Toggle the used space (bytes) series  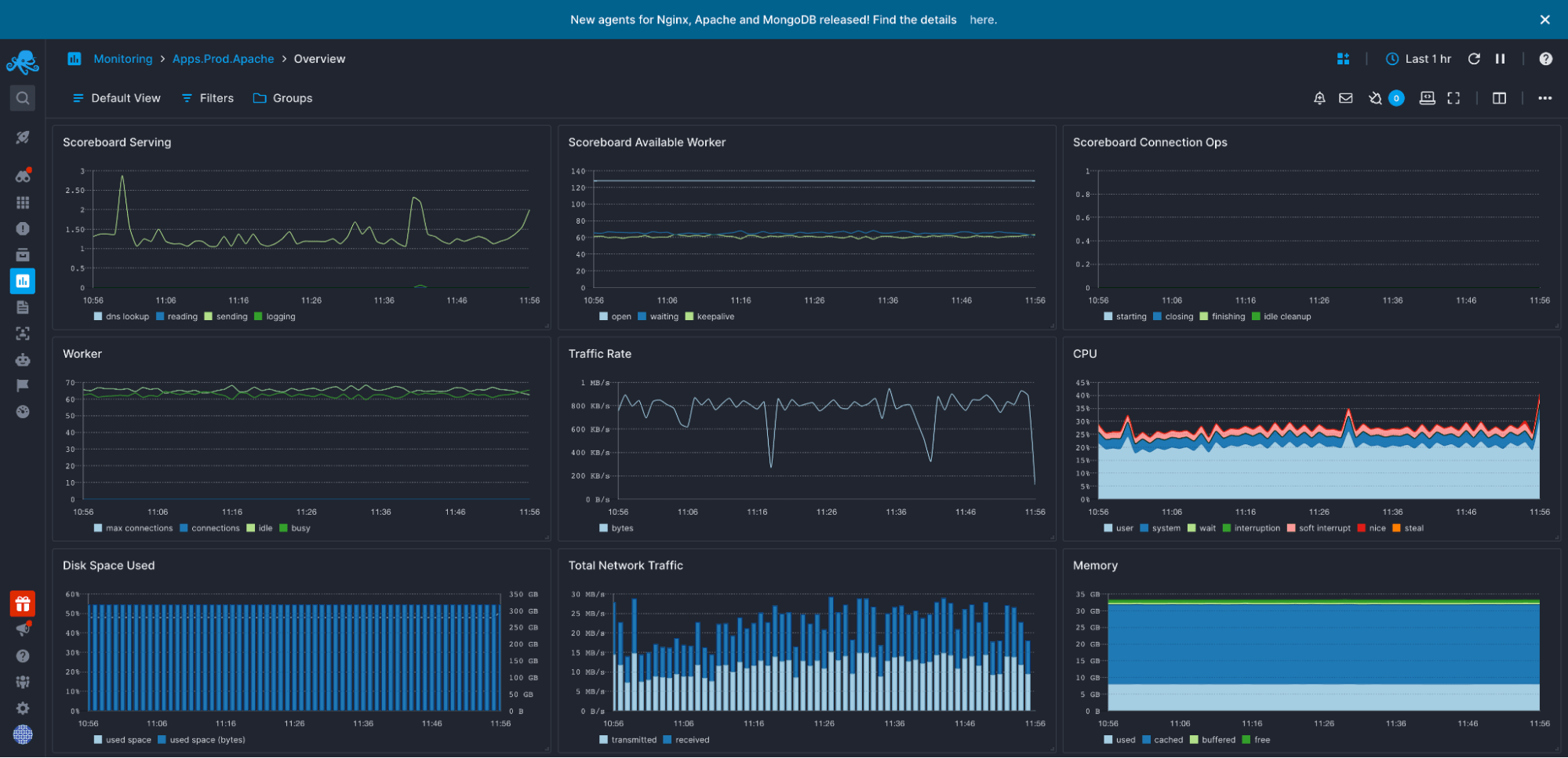click(202, 740)
